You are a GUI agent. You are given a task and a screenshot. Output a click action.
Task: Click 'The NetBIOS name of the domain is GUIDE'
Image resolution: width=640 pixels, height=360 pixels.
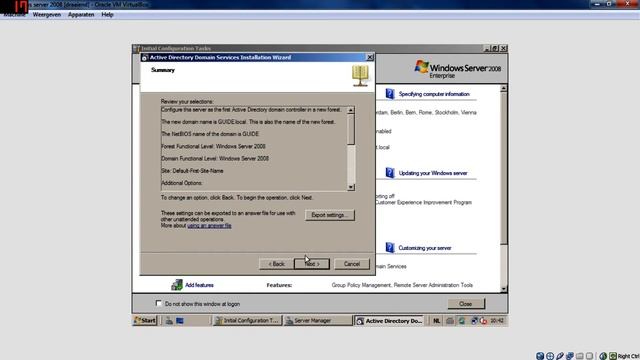210,134
